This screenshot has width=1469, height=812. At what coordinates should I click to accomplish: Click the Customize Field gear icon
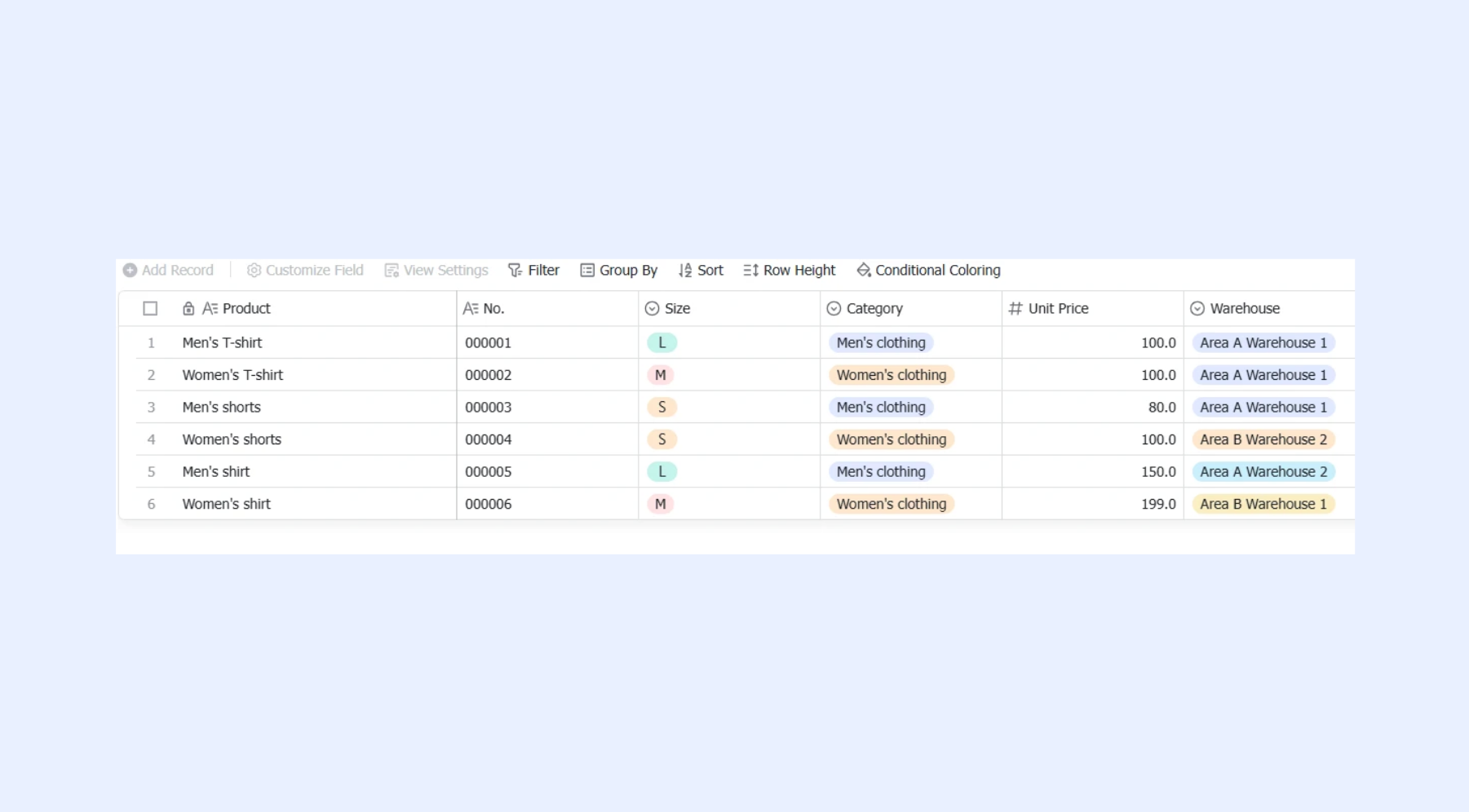[x=254, y=270]
